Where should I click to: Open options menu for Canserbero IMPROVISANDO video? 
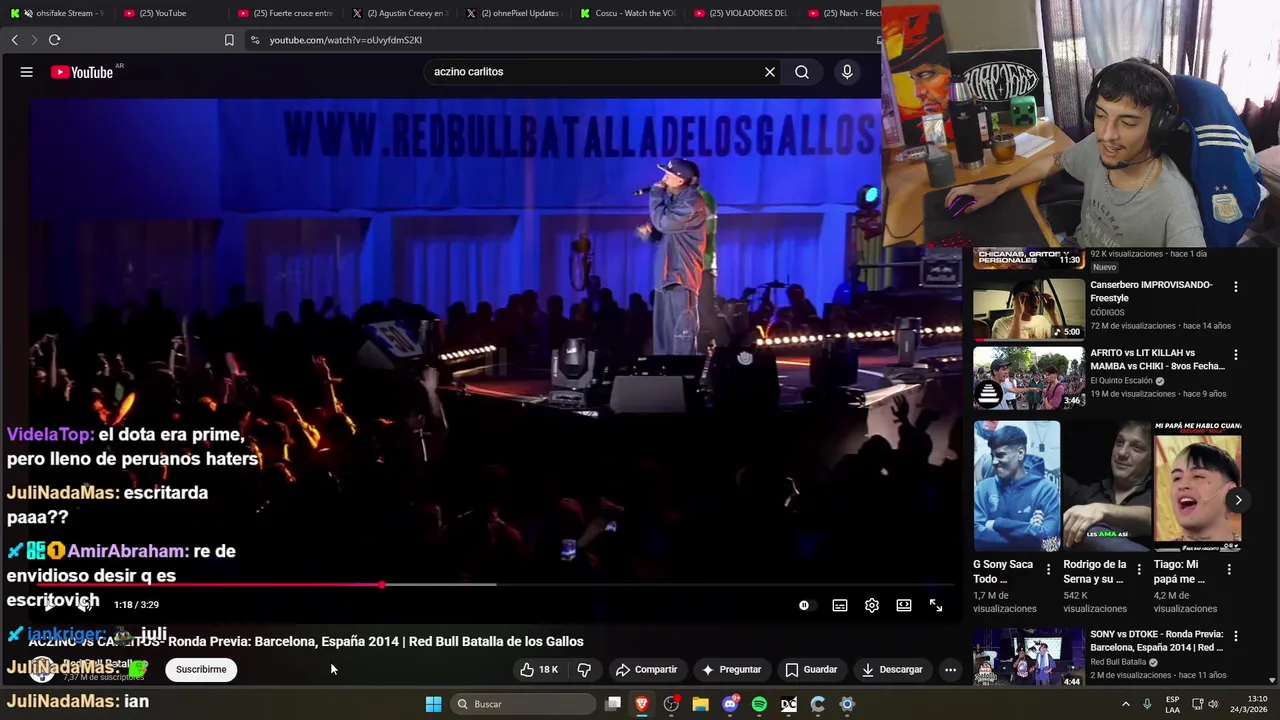1235,287
